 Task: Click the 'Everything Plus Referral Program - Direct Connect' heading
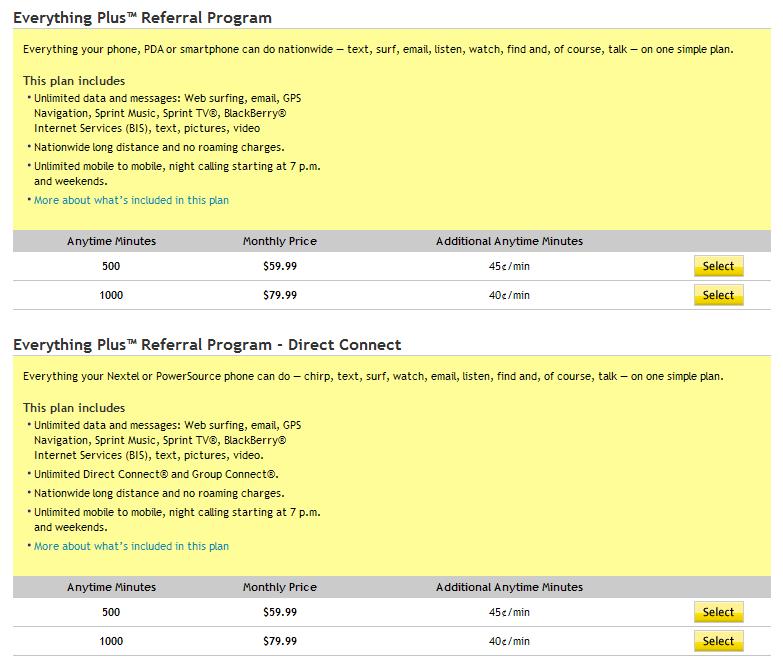[207, 345]
